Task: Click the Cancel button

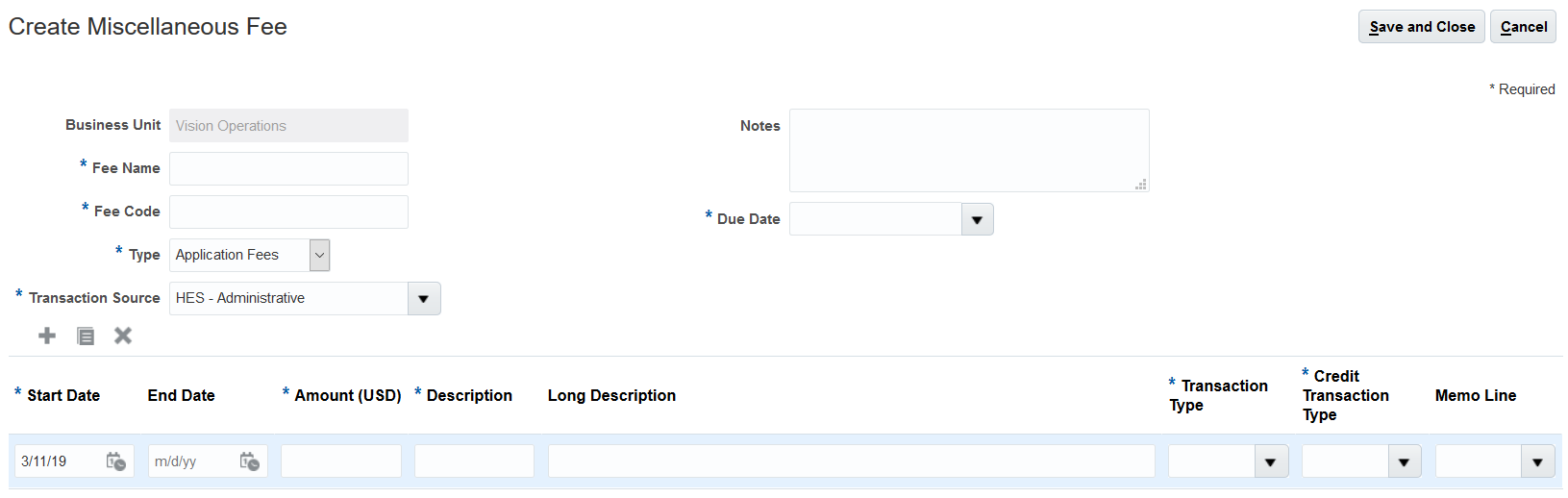Action: [x=1523, y=27]
